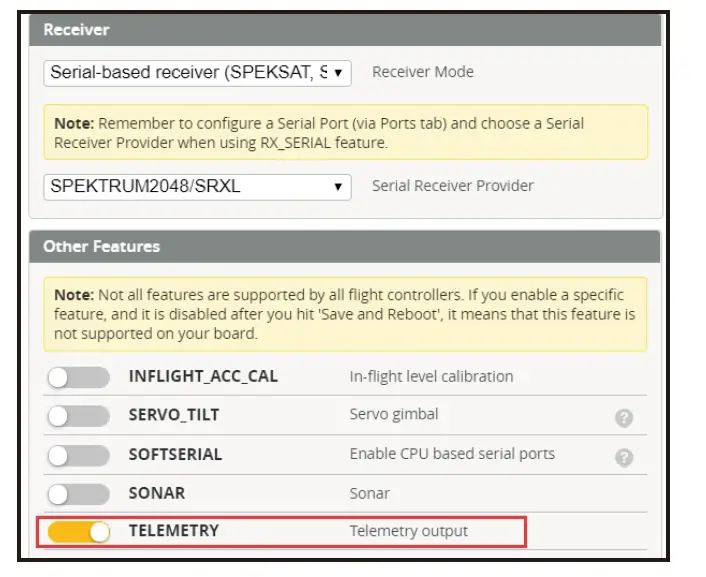Viewport: 706px width, 577px height.
Task: Disable the TELEMETRY toggle switch
Action: click(78, 532)
